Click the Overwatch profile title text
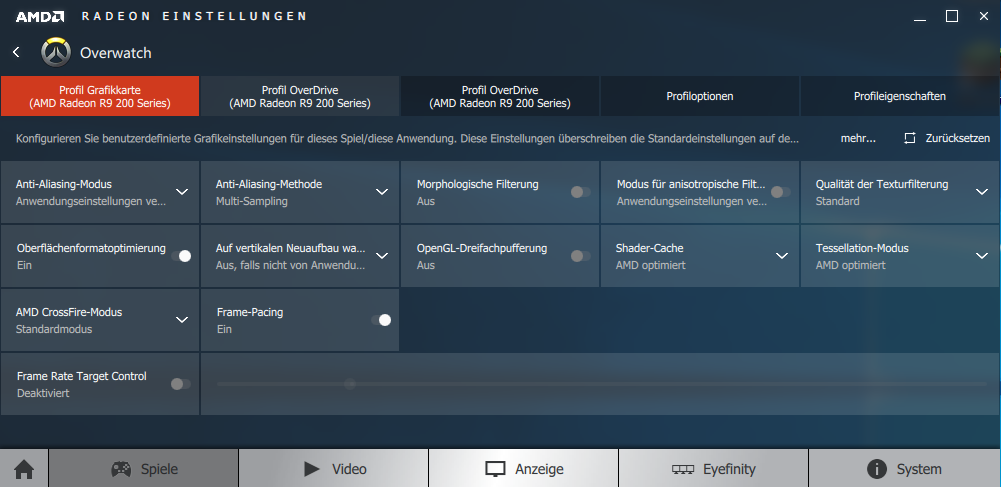 coord(116,53)
